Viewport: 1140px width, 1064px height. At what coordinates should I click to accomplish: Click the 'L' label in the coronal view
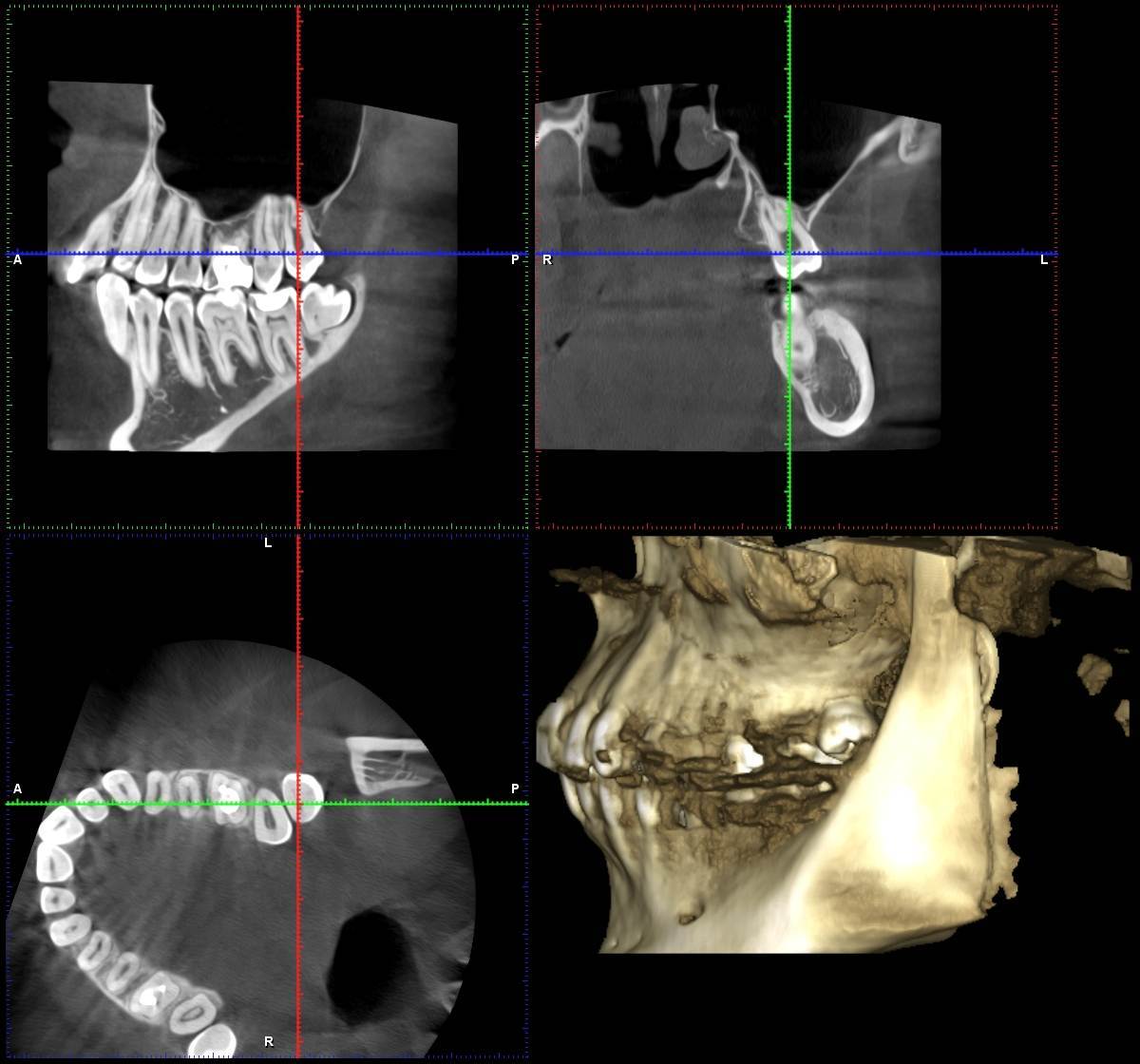(1044, 259)
